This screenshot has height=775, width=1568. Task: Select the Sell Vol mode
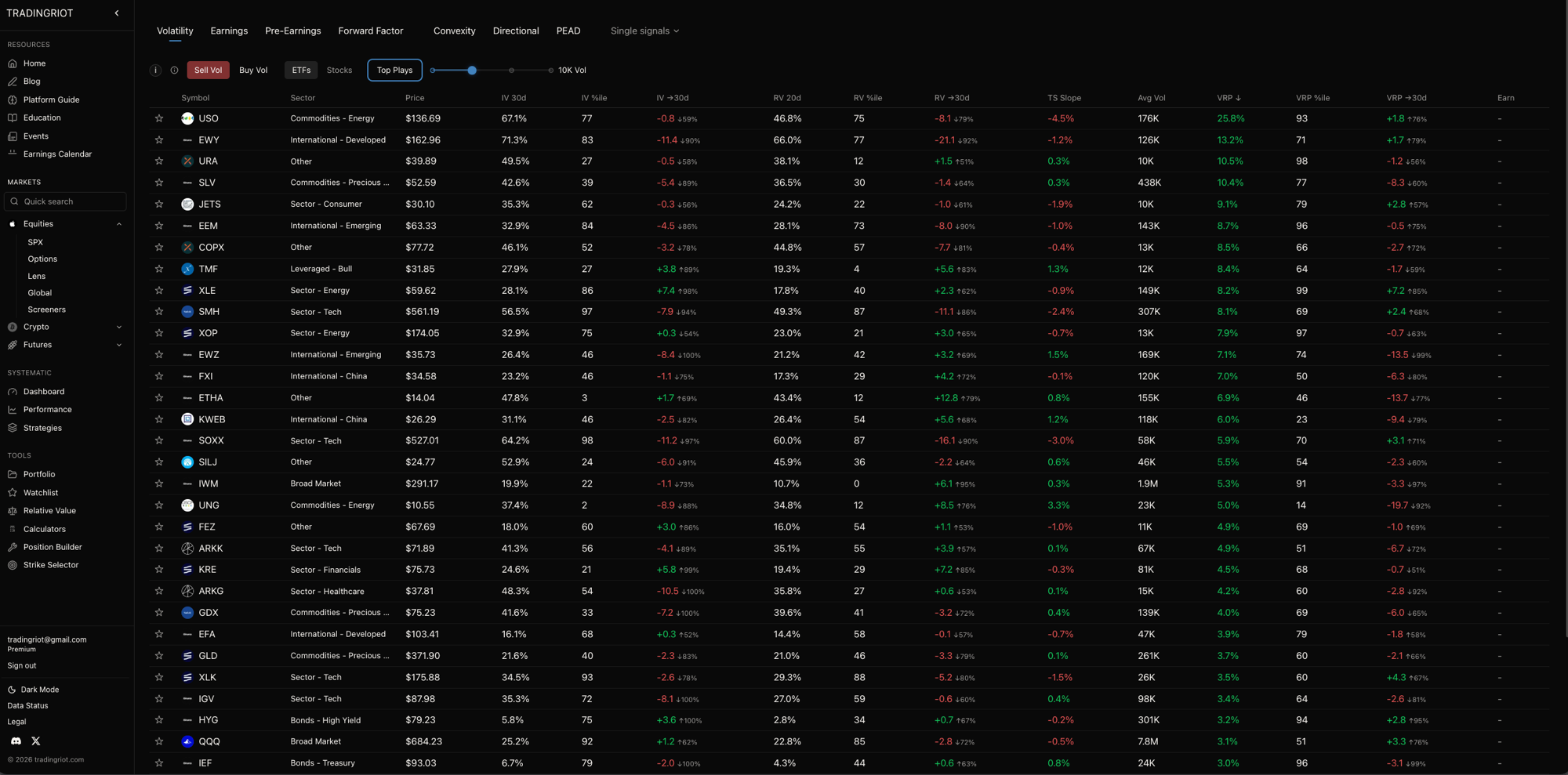click(208, 70)
